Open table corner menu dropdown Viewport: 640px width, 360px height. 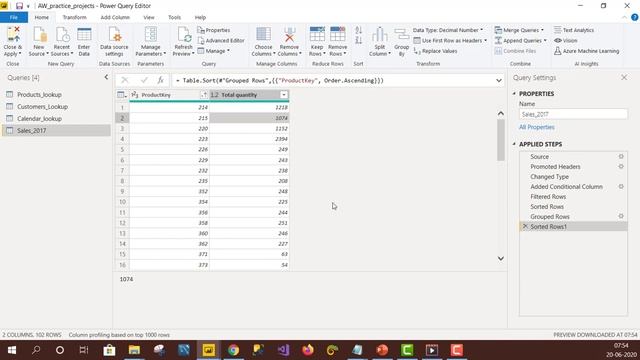(x=122, y=95)
